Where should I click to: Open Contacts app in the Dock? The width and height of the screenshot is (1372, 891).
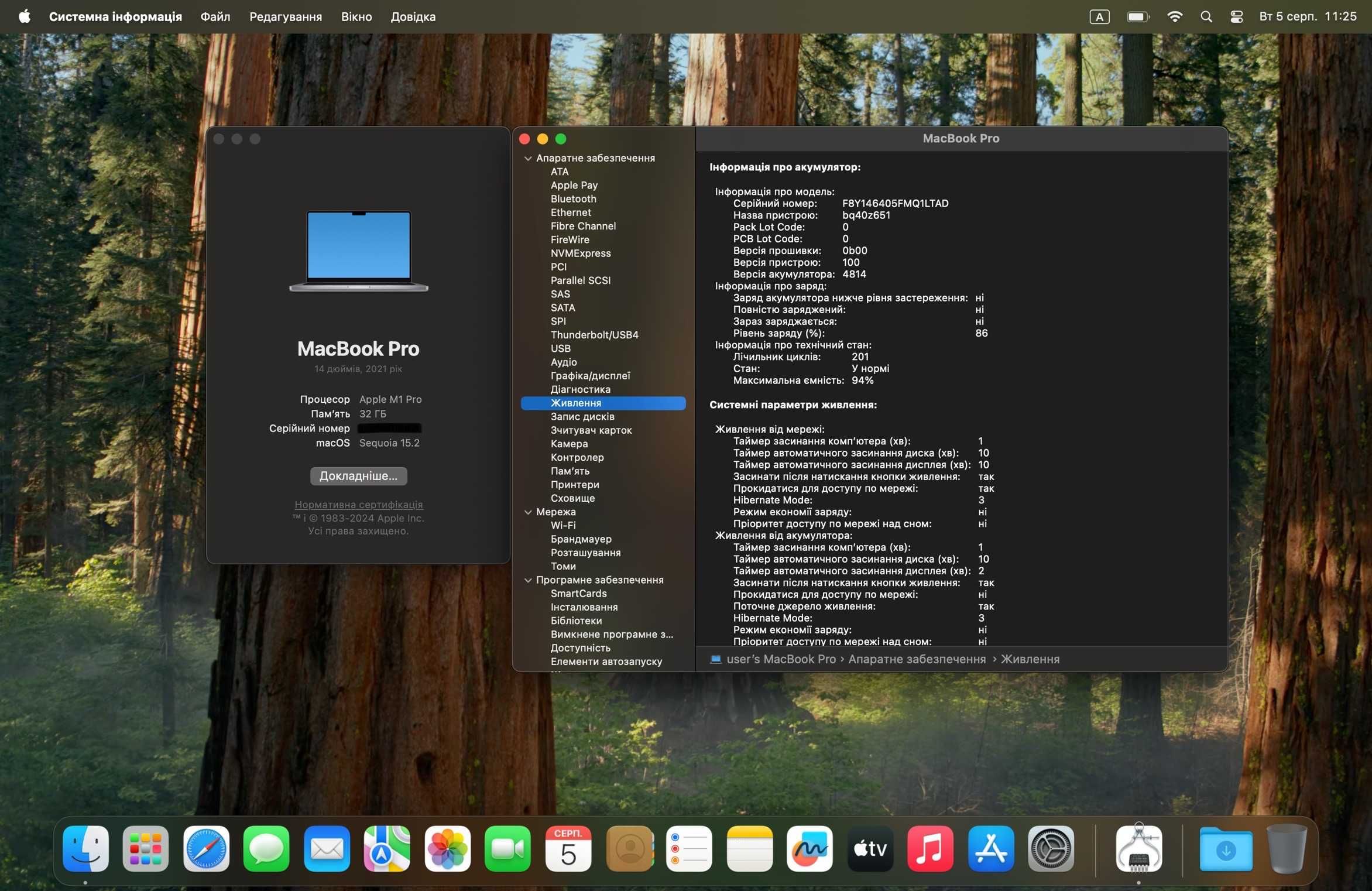pos(629,848)
